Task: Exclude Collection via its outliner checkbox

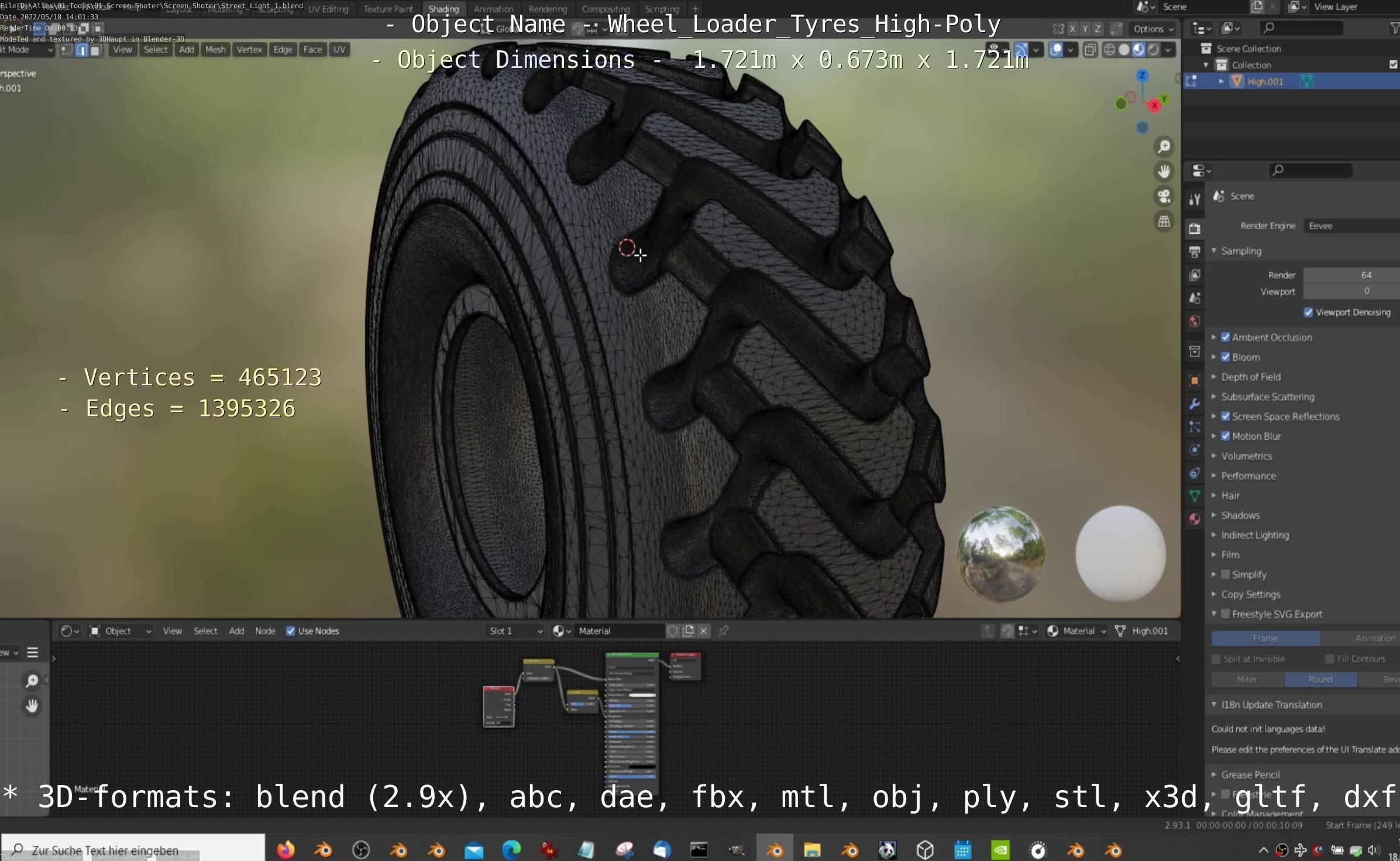Action: (x=1394, y=64)
